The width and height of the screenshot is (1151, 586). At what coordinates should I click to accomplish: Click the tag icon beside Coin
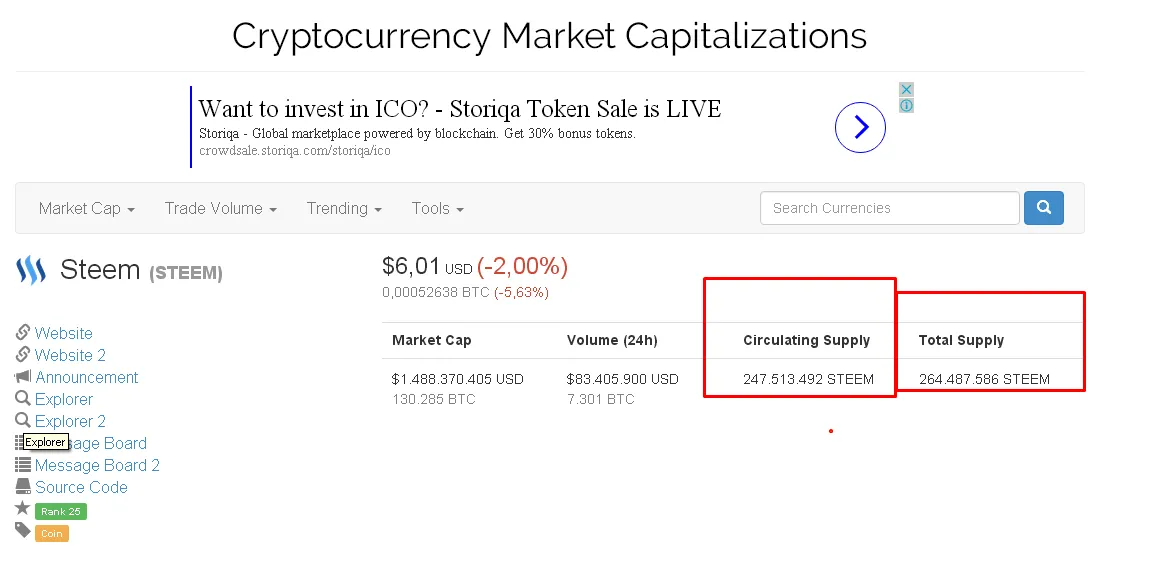pos(23,530)
